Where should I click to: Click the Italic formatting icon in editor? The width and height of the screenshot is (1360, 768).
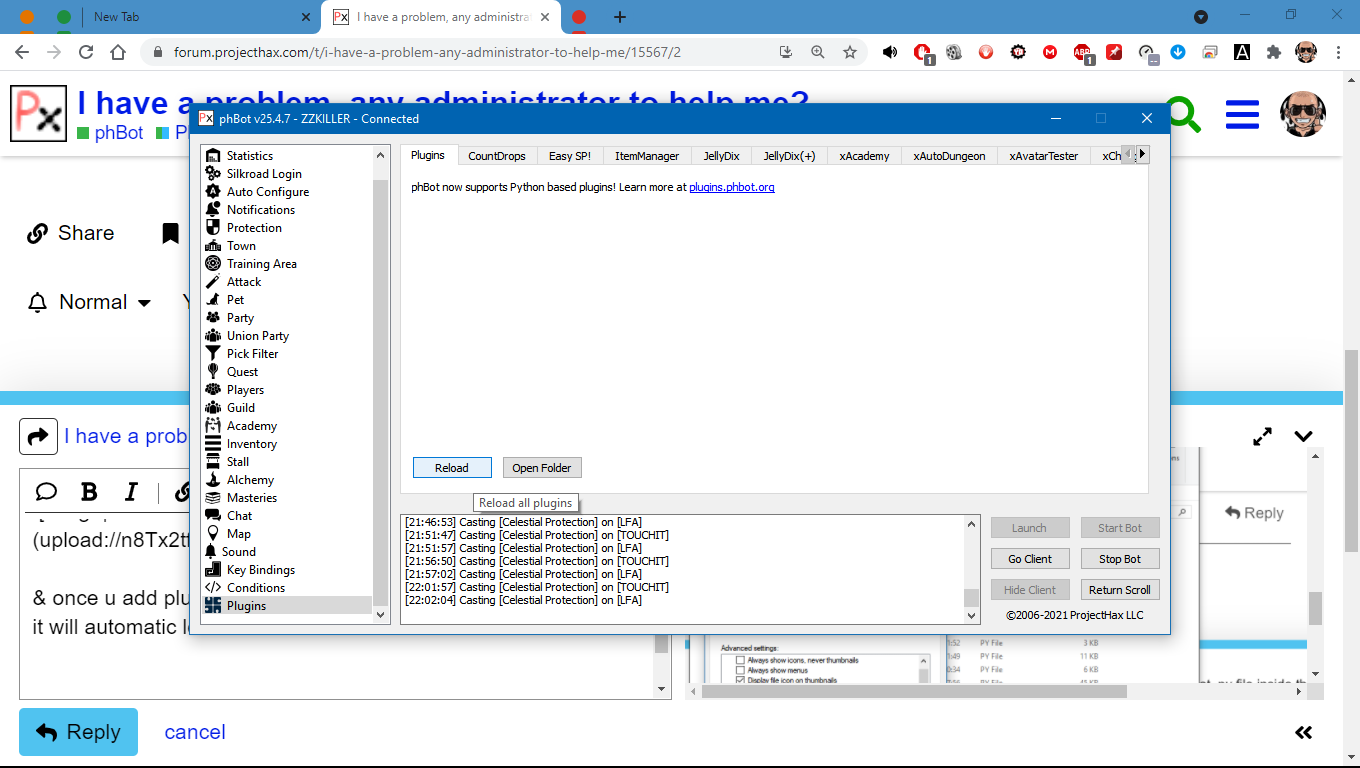click(131, 492)
